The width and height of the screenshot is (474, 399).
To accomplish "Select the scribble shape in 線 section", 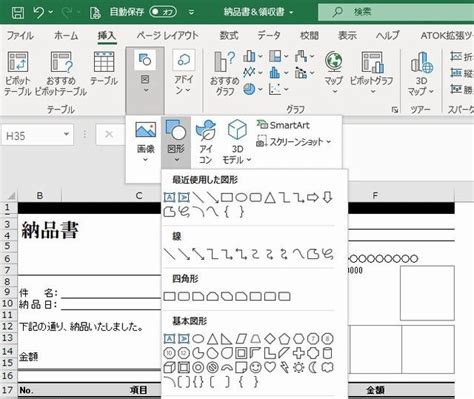I will point(328,254).
